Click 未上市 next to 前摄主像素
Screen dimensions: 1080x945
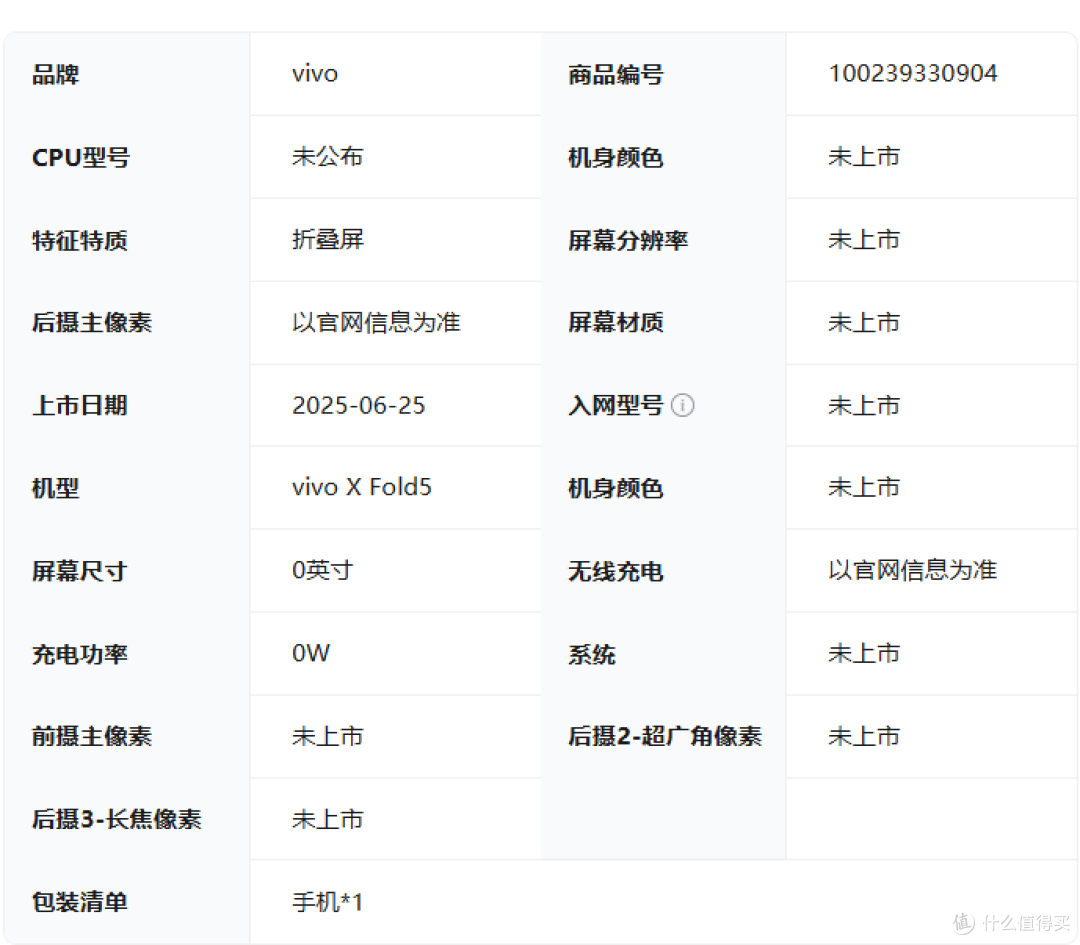[x=327, y=736]
